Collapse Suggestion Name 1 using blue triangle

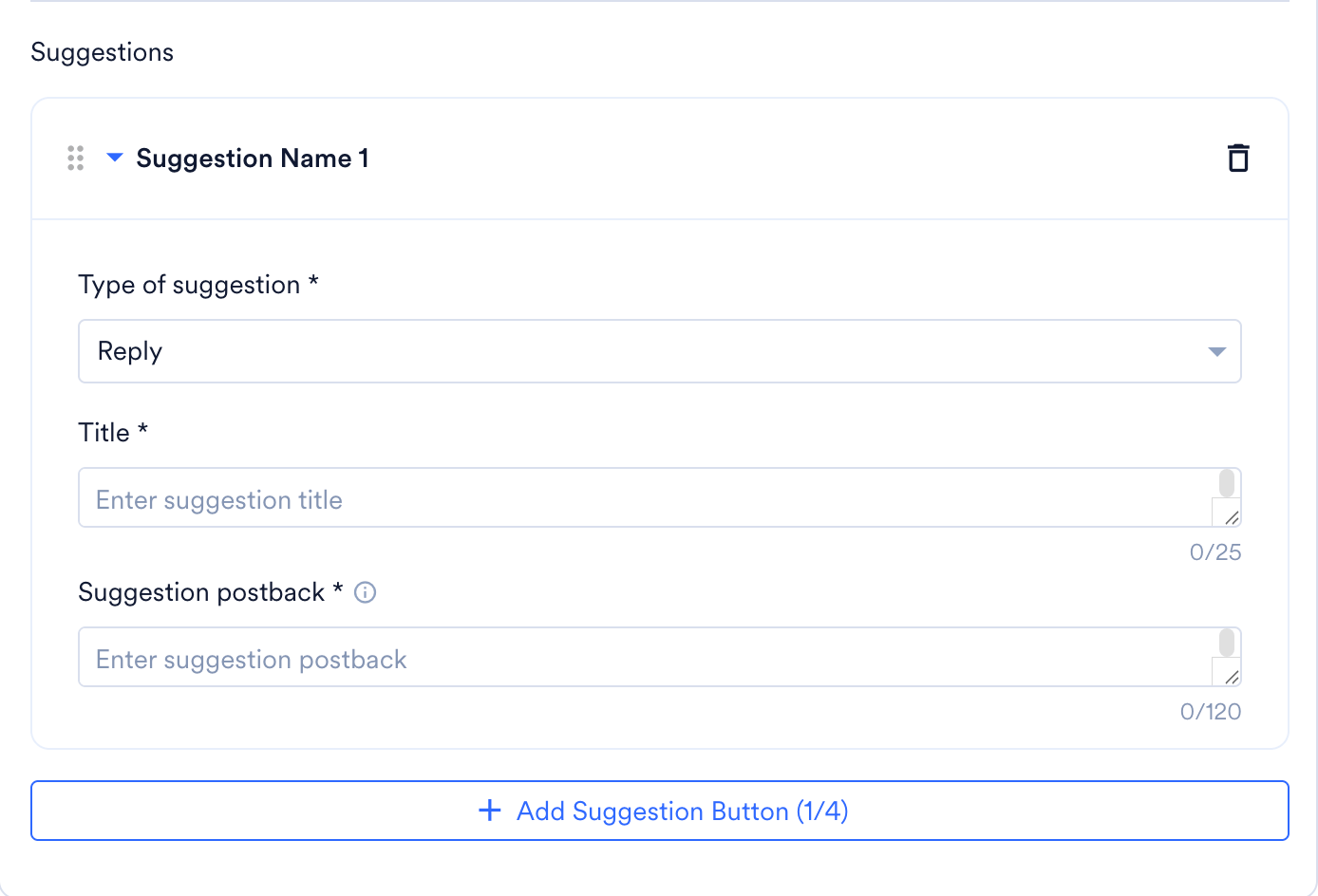tap(115, 158)
